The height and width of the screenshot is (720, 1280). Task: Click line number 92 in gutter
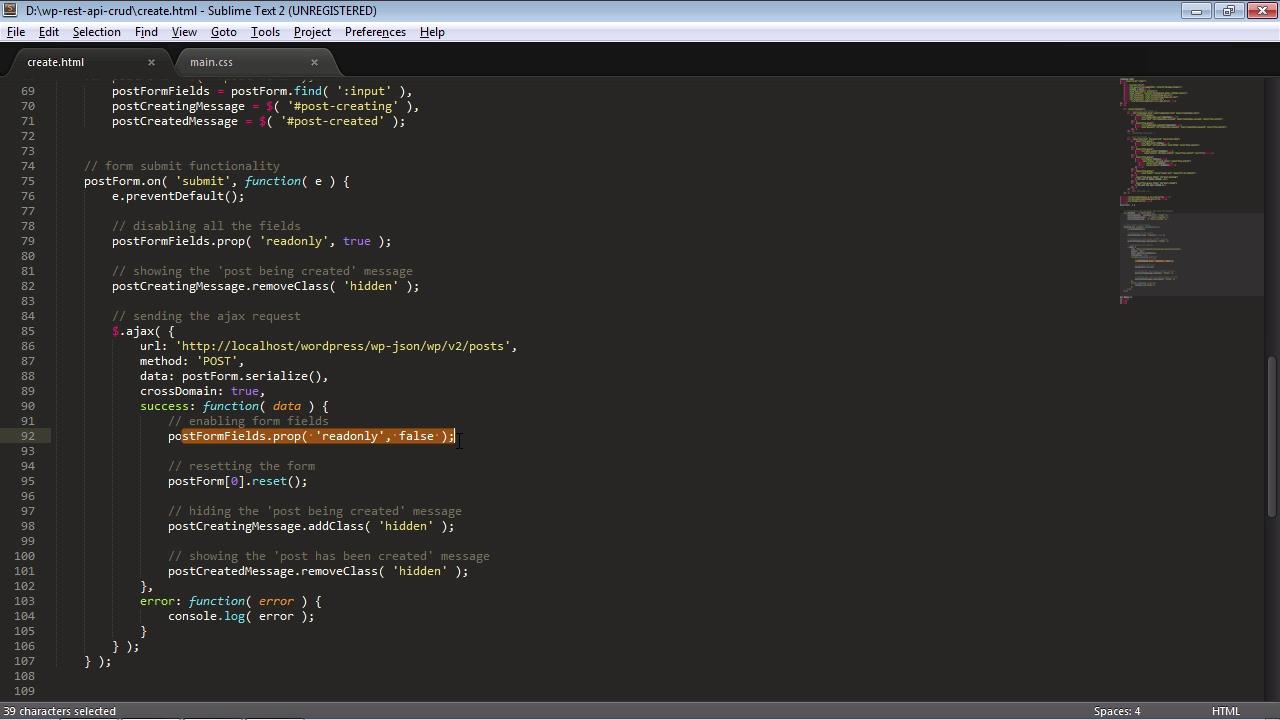[x=27, y=436]
